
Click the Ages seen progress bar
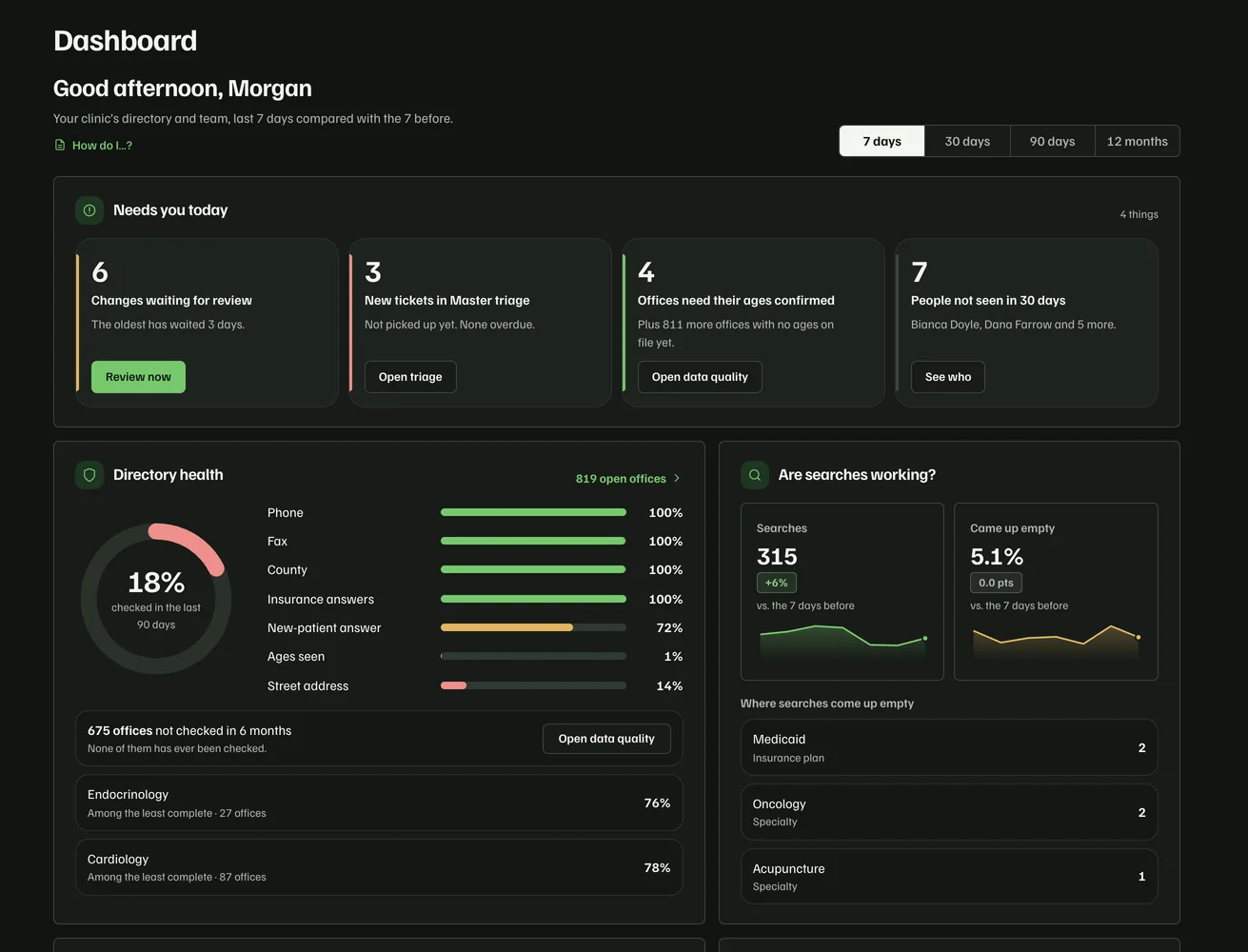pyautogui.click(x=533, y=656)
